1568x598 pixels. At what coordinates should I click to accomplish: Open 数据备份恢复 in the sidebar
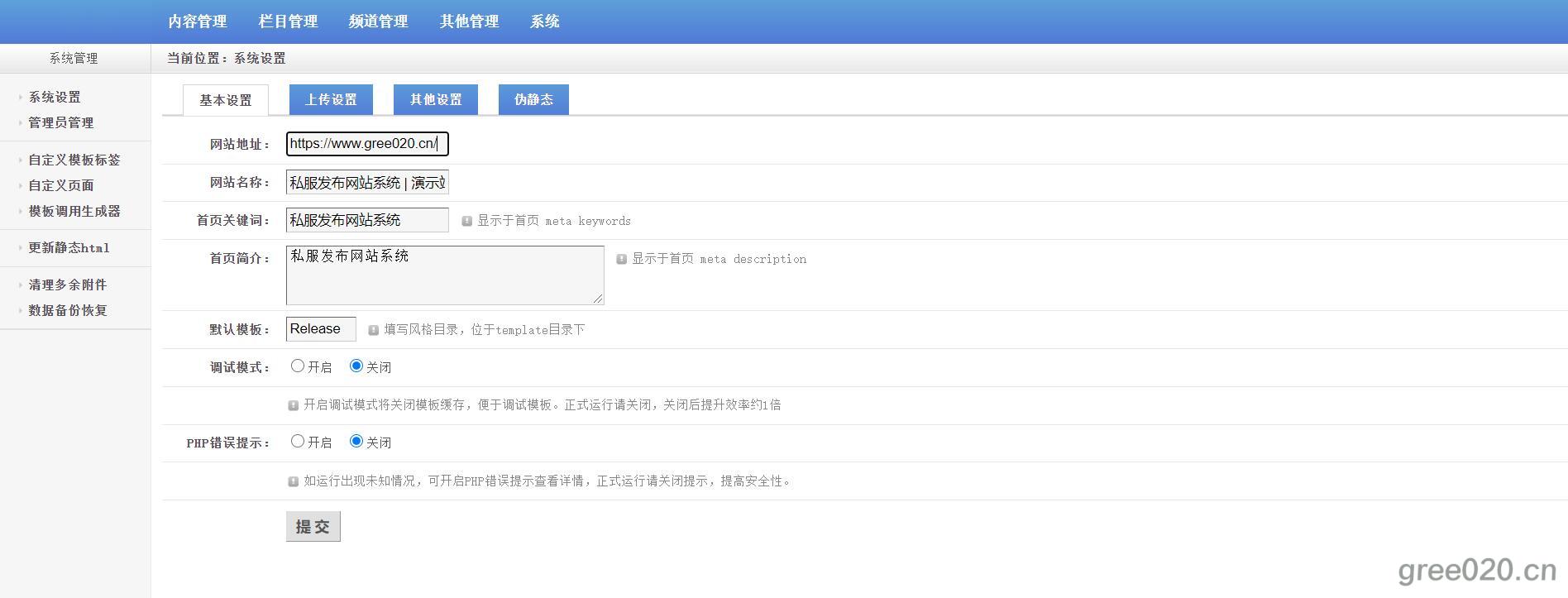tap(68, 310)
